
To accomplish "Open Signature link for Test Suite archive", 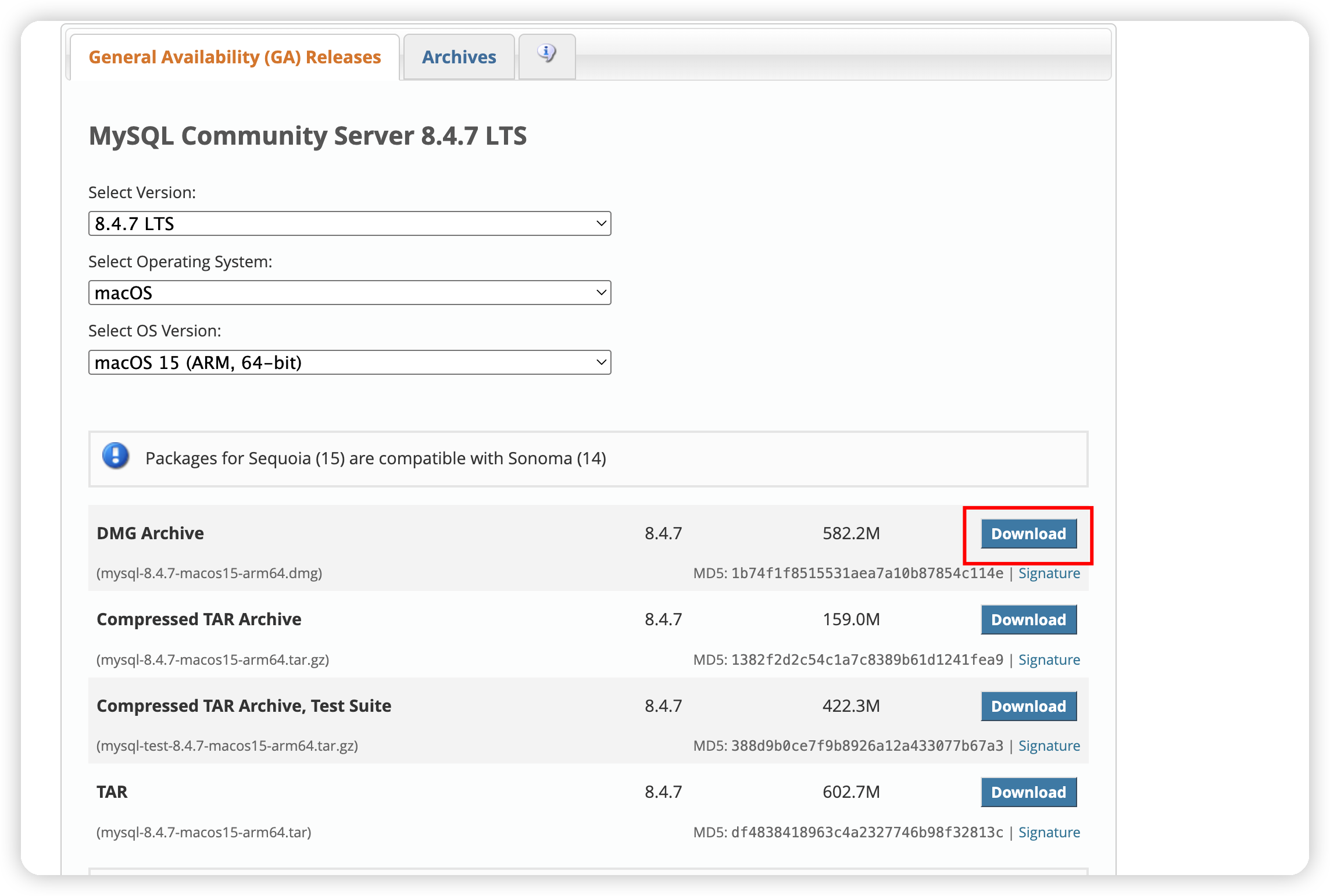I will (1049, 746).
